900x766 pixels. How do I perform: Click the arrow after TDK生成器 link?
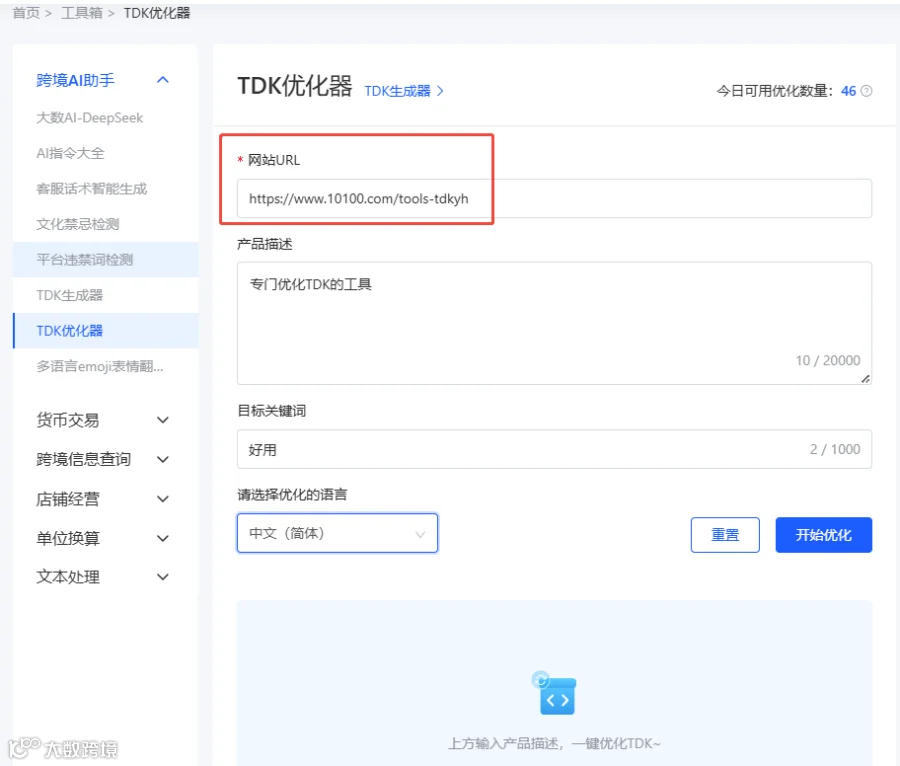440,91
